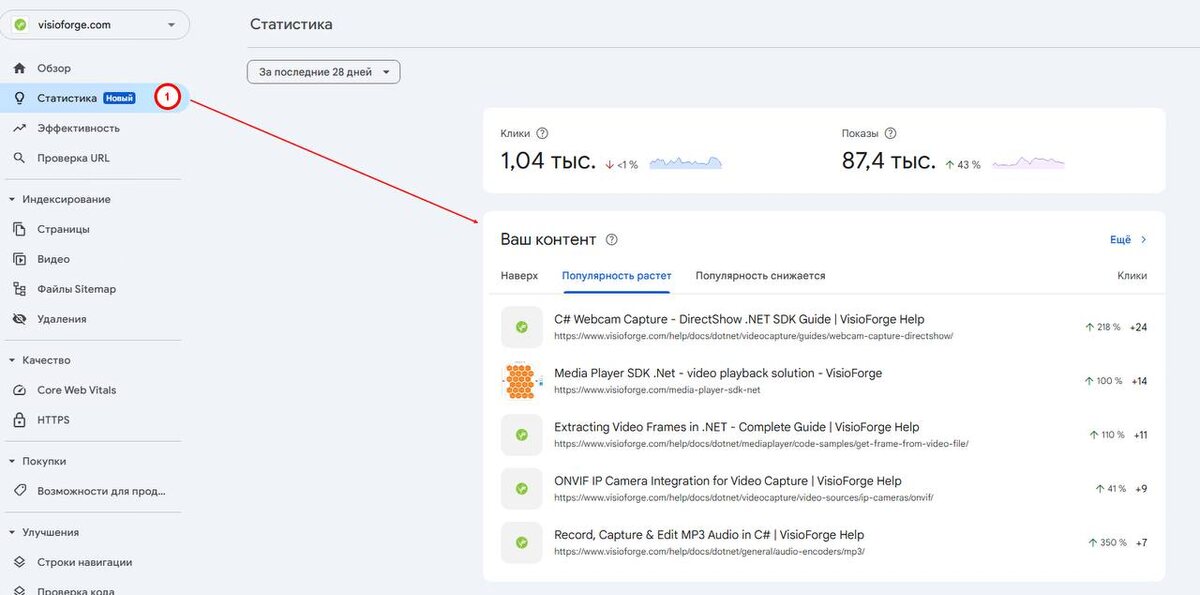Image resolution: width=1200 pixels, height=595 pixels.
Task: Click the help icon next to Показы
Action: coord(890,133)
